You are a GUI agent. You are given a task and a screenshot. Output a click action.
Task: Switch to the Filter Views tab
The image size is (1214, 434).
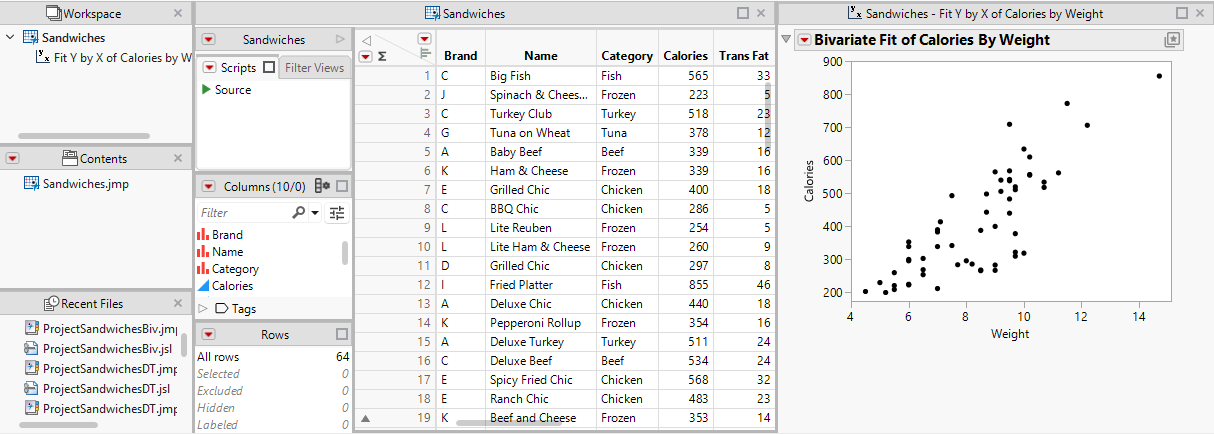[x=314, y=68]
